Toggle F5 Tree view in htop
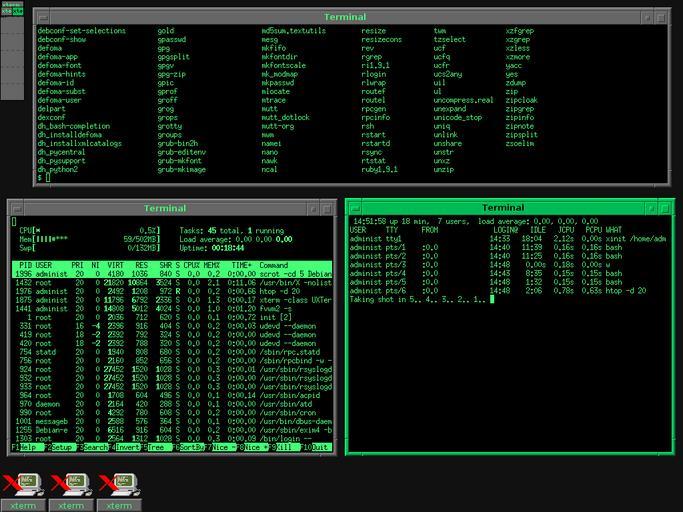Screen dimensions: 683x512 [159, 449]
